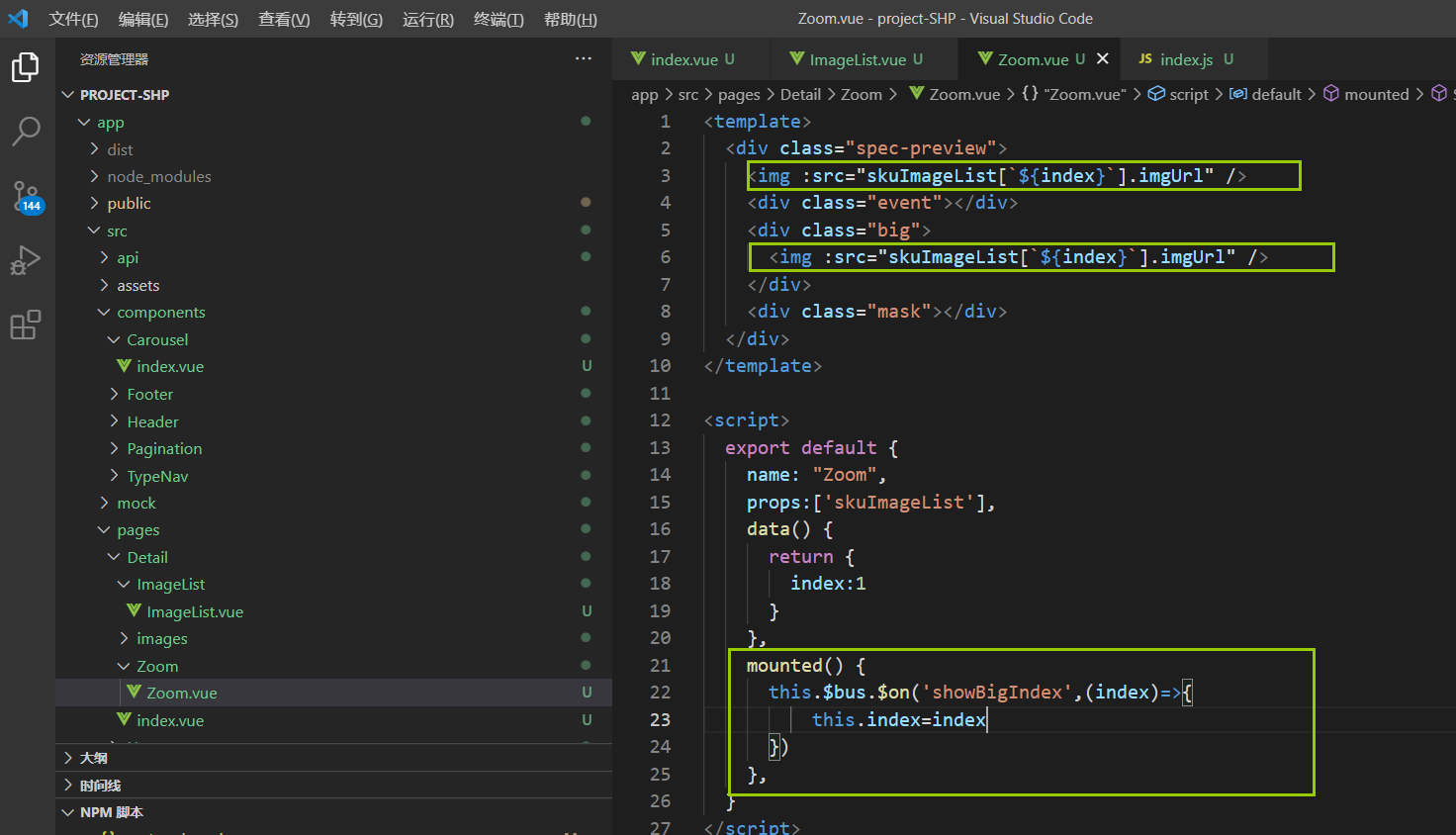Click the 资源管理器 explorer title

coord(114,59)
